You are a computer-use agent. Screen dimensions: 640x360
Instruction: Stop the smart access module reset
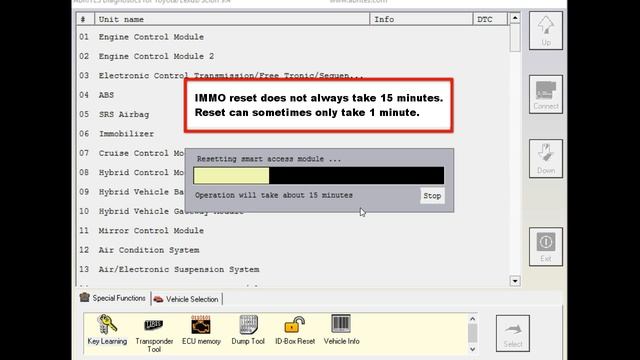tap(432, 196)
